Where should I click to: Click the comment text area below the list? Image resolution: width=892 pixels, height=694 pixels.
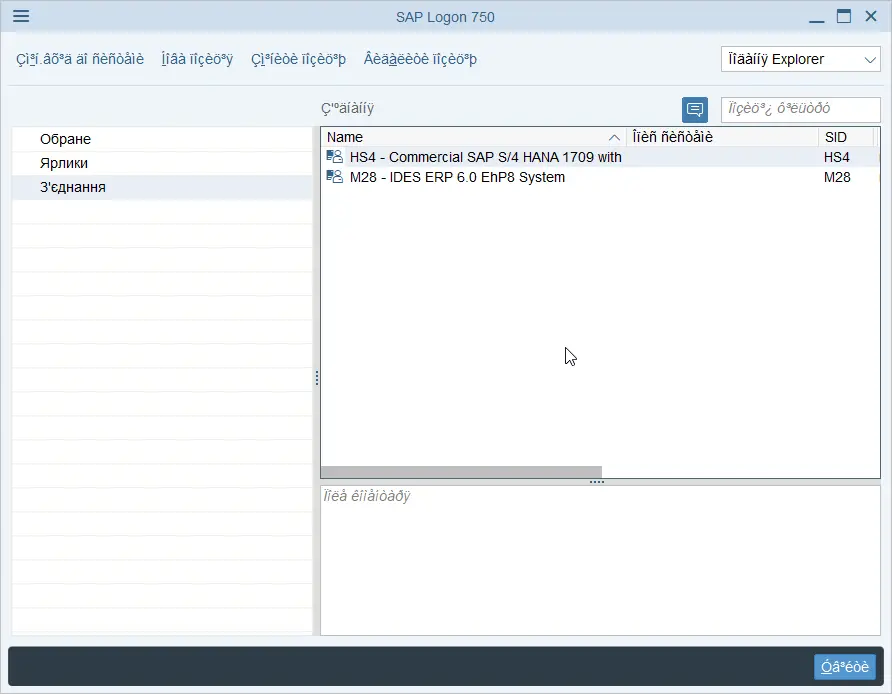click(600, 560)
